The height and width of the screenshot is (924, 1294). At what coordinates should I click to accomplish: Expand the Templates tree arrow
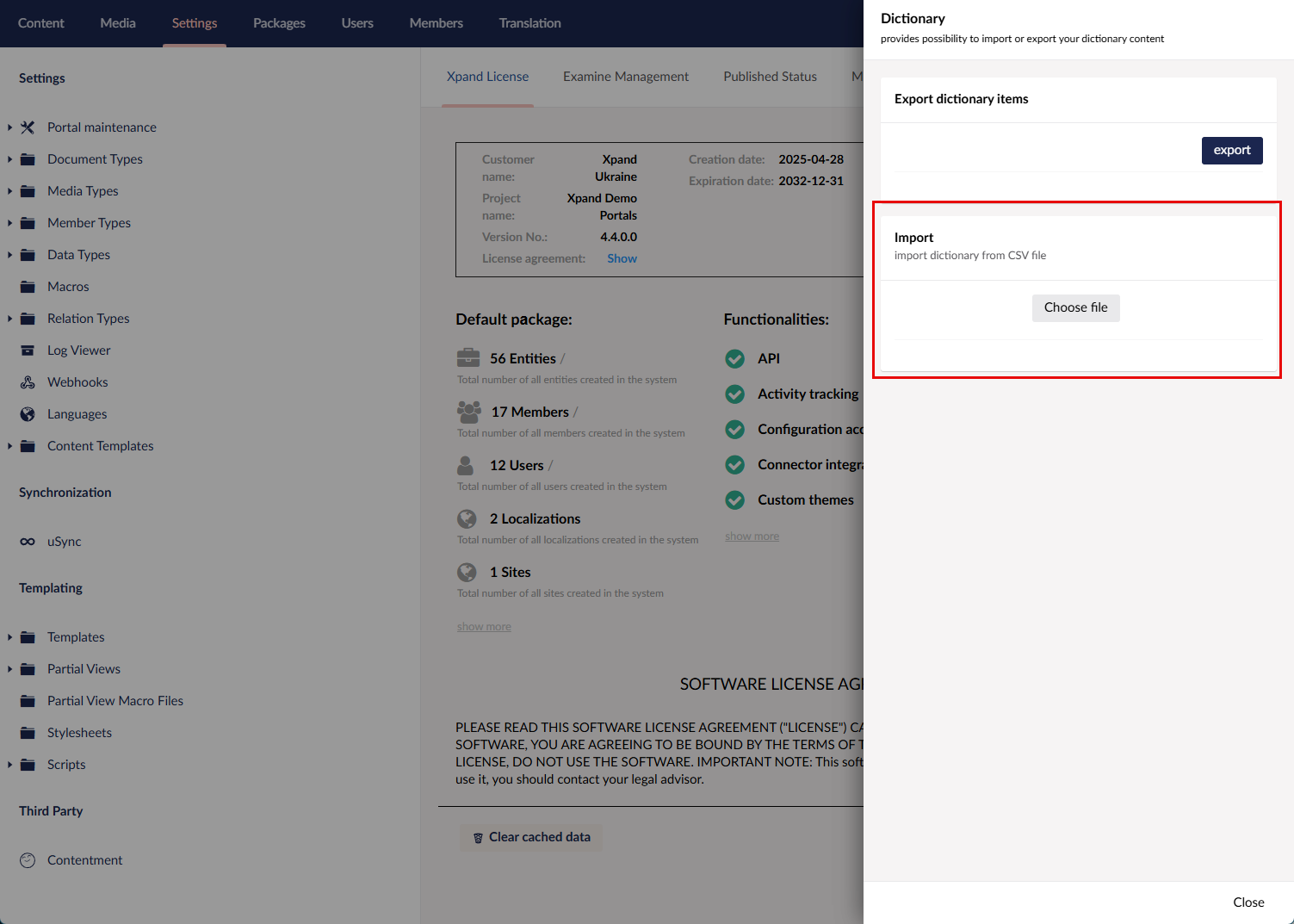(x=9, y=637)
